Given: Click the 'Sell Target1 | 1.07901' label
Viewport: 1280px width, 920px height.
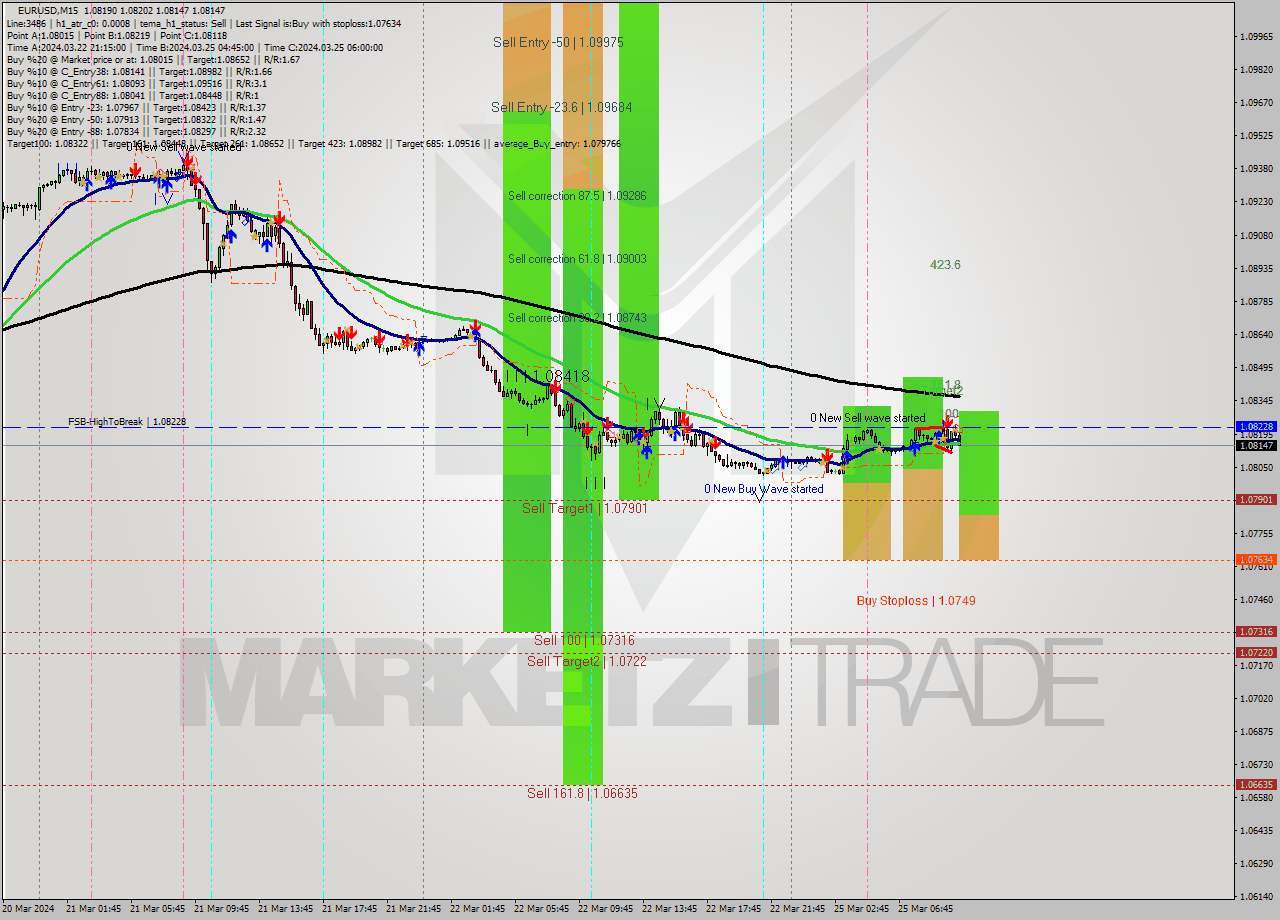Looking at the screenshot, I should [585, 509].
